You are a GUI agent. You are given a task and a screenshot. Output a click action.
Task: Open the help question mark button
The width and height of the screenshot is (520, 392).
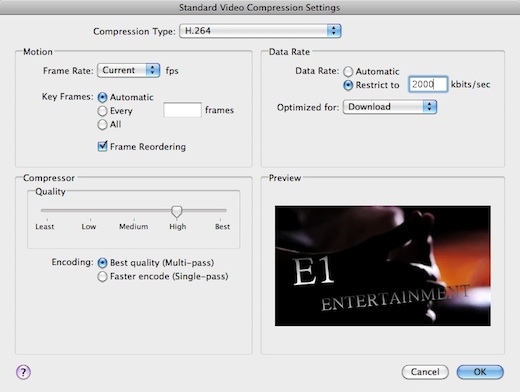(x=23, y=372)
